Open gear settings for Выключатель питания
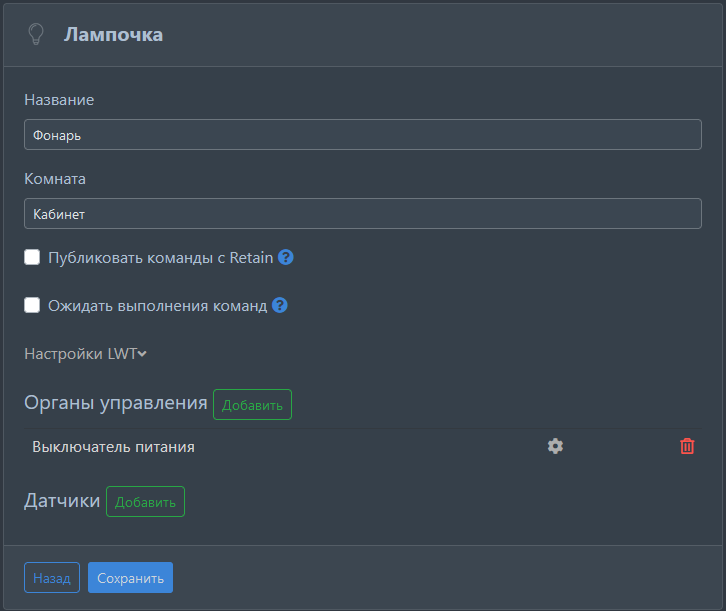The image size is (726, 611). 555,447
